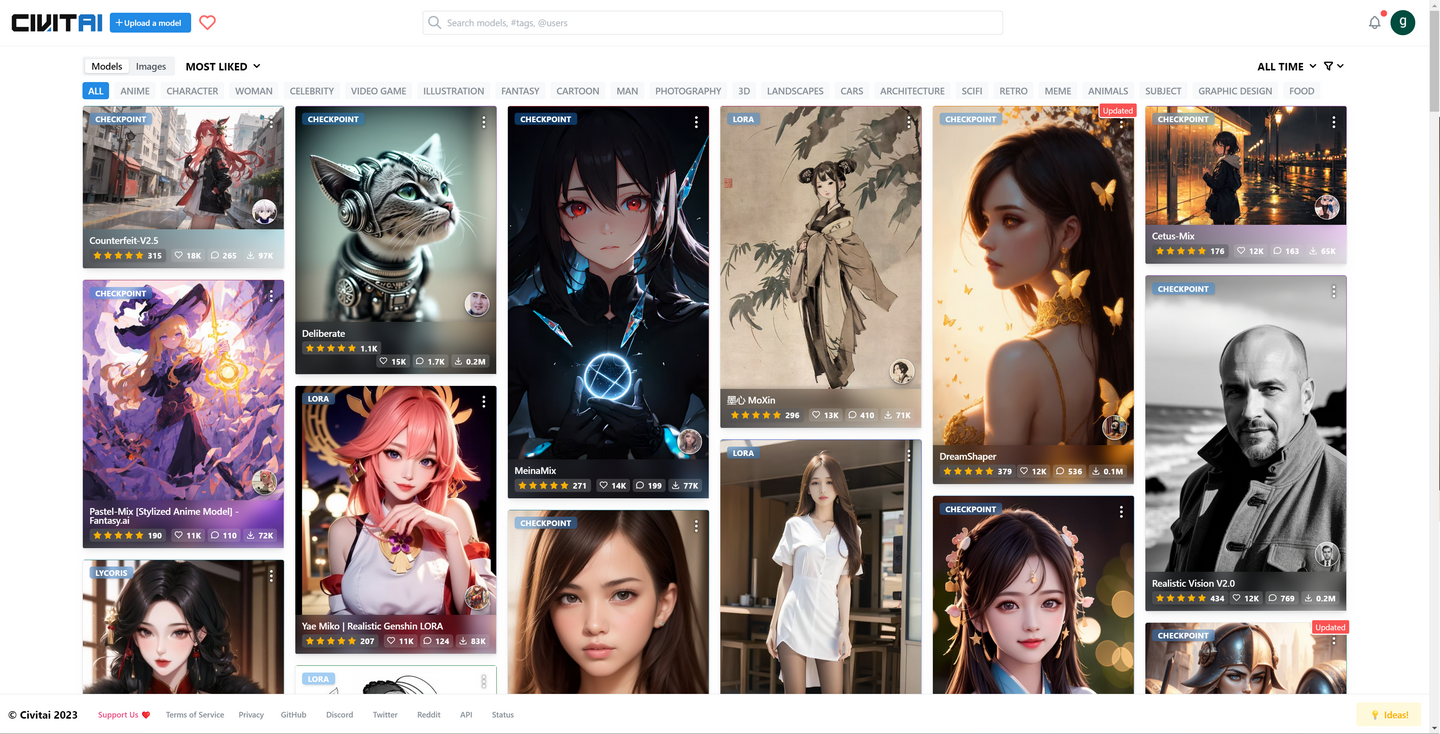Open the three-dot menu on Counterfeit-V2.5 card
Viewport: 1440px width, 734px height.
271,122
